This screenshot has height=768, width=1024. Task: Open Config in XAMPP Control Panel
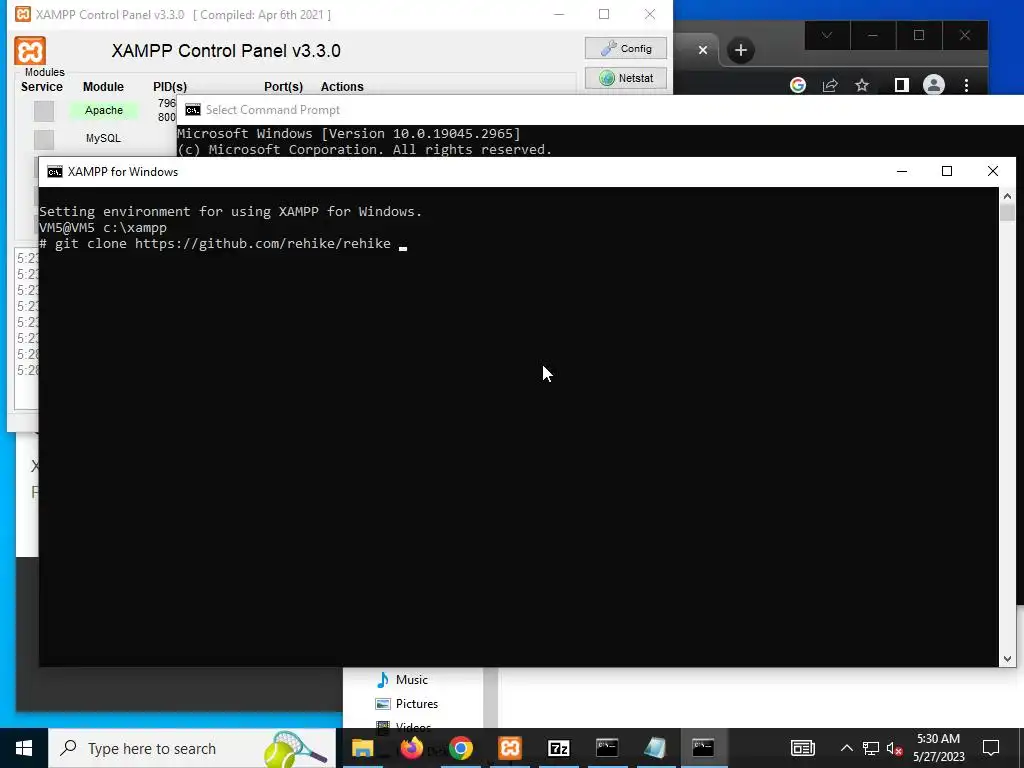tap(625, 48)
